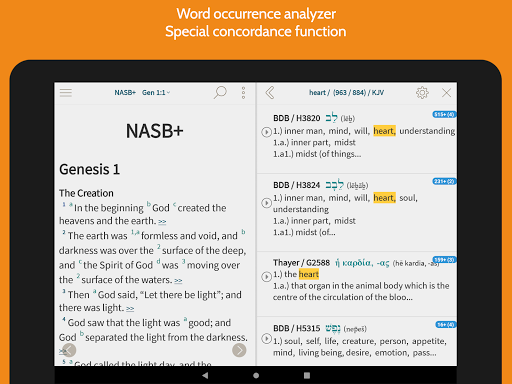Follow the >> link after verse 1
The height and width of the screenshot is (384, 512).
click(162, 222)
